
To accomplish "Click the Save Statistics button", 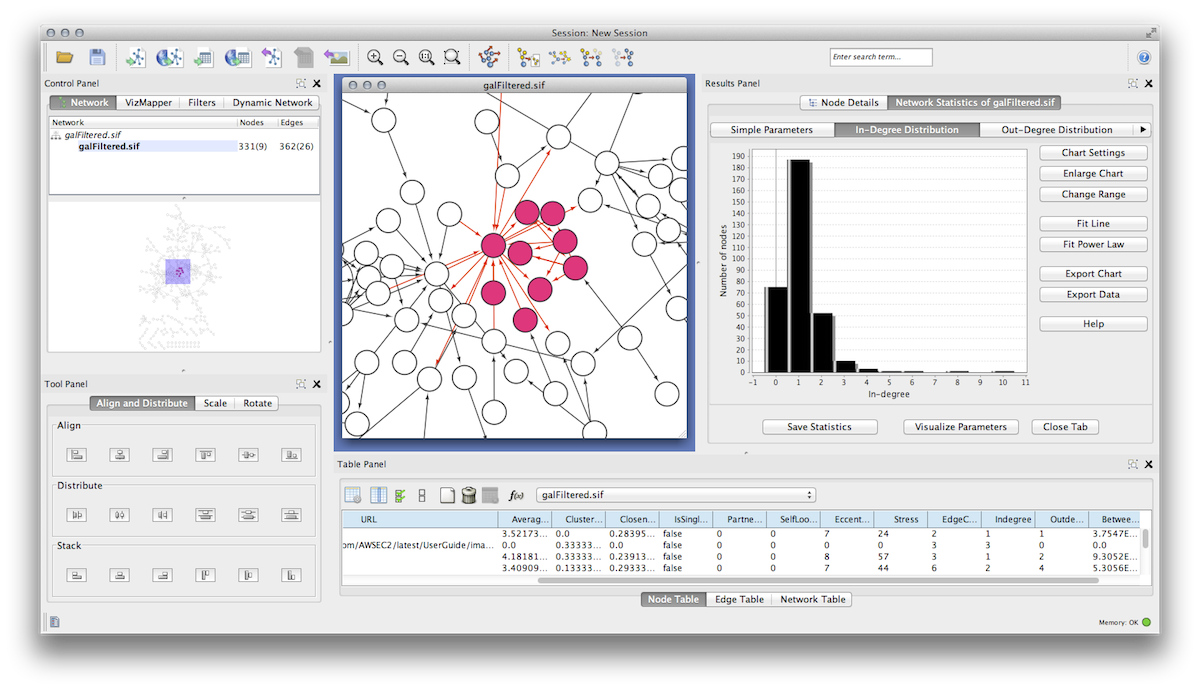I will point(819,427).
